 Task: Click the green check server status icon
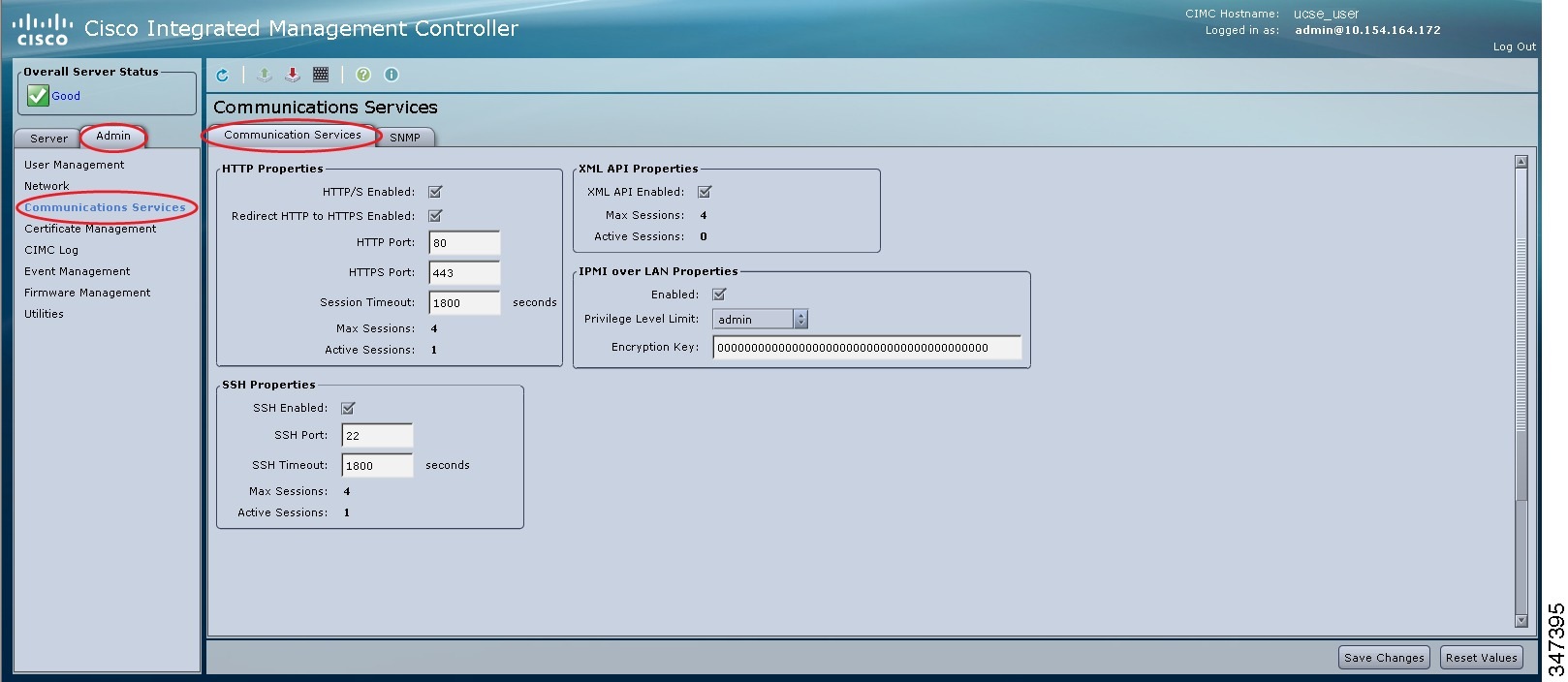click(x=38, y=95)
